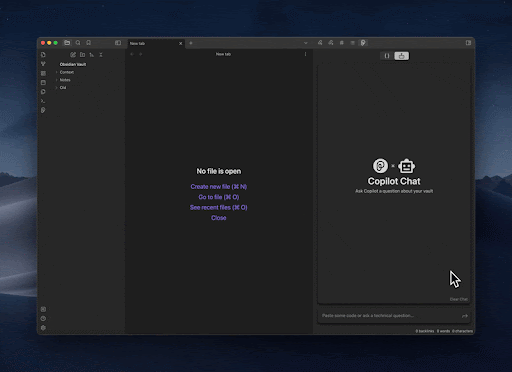This screenshot has width=512, height=372.
Task: Click Create new file link
Action: coord(219,187)
